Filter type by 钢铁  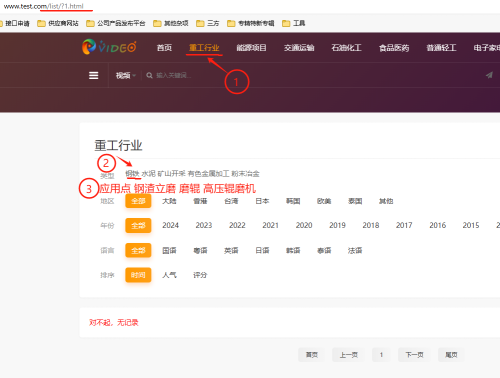[132, 174]
